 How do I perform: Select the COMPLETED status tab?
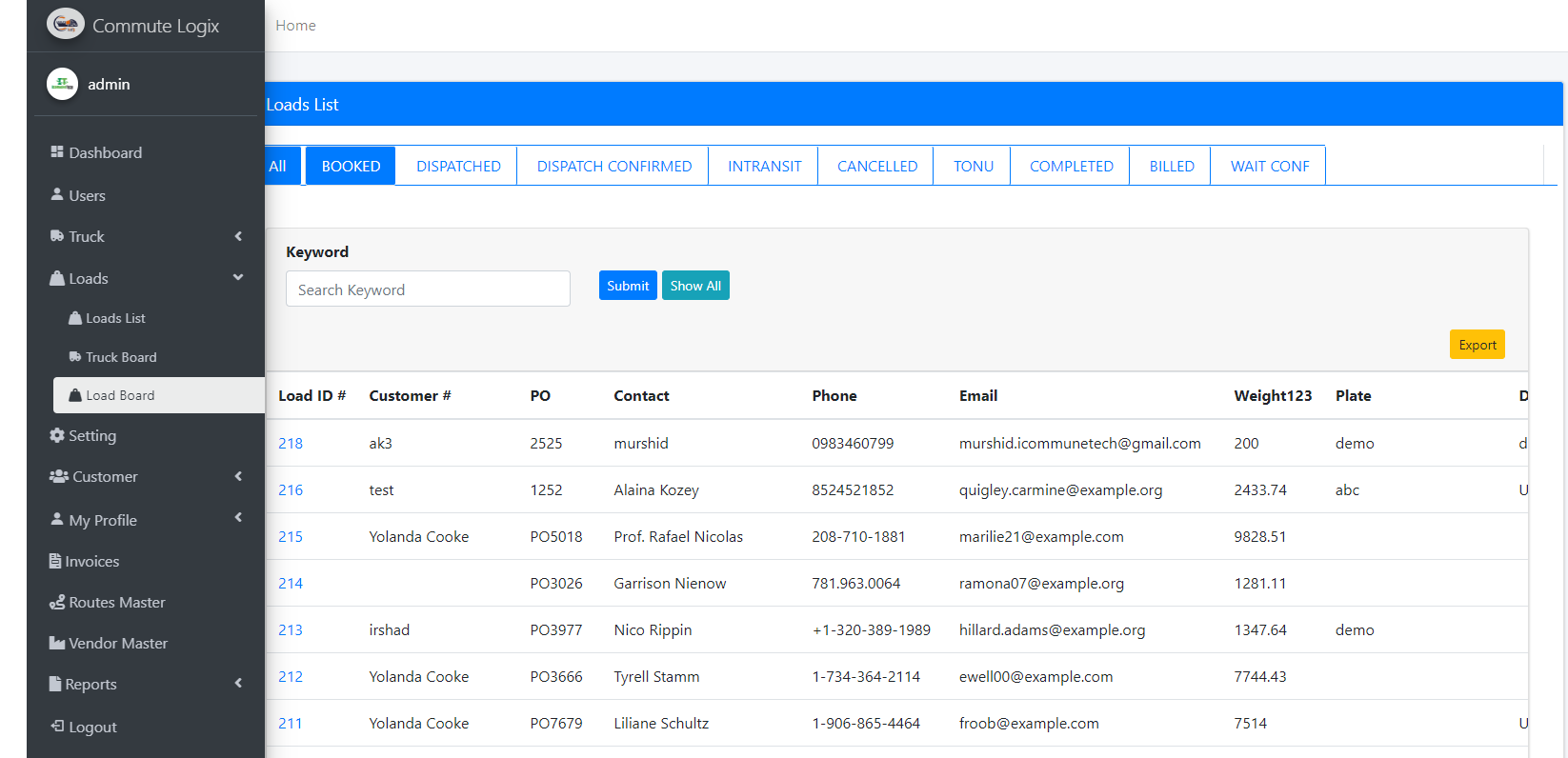pyautogui.click(x=1071, y=166)
